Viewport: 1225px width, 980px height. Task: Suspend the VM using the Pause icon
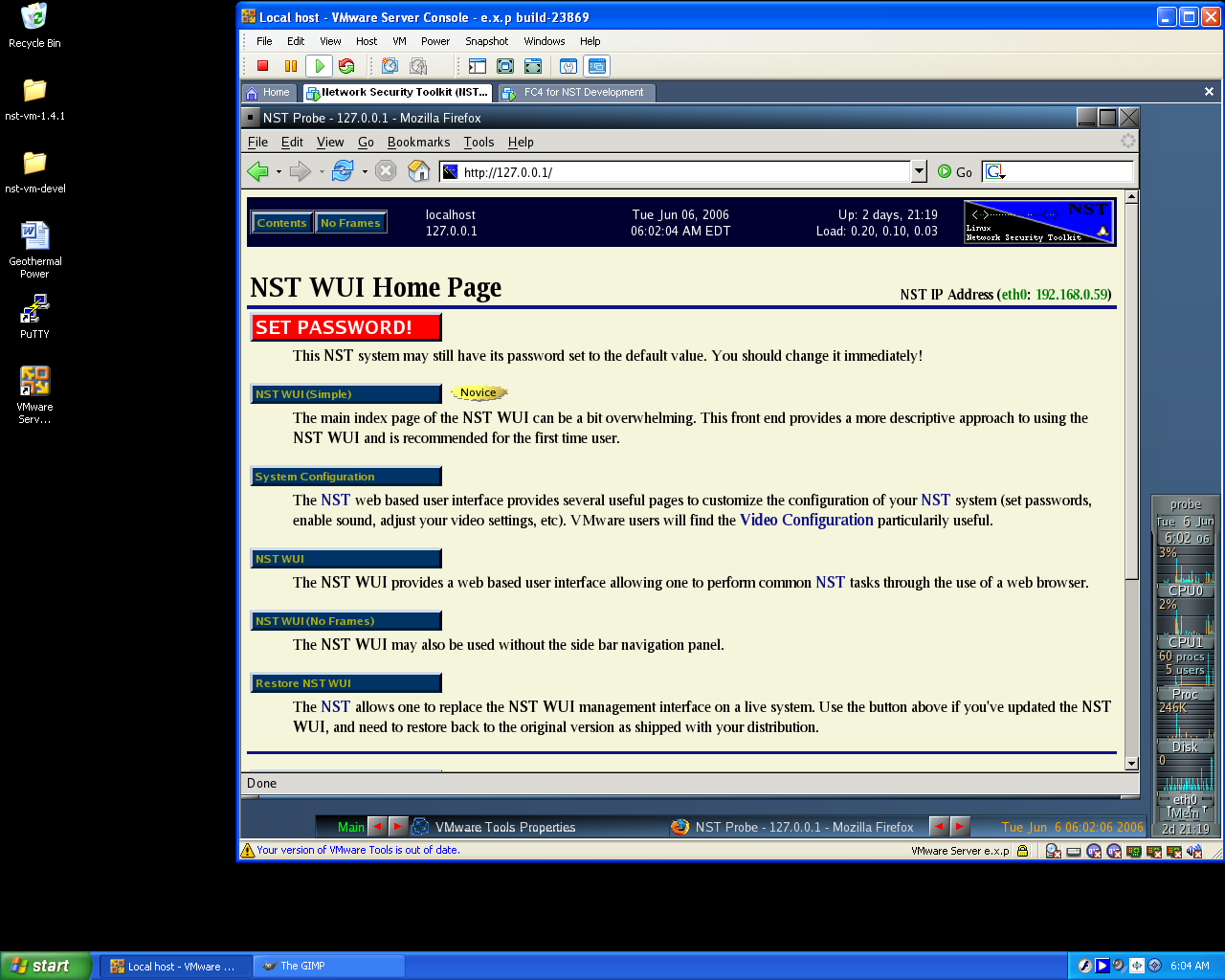click(292, 65)
